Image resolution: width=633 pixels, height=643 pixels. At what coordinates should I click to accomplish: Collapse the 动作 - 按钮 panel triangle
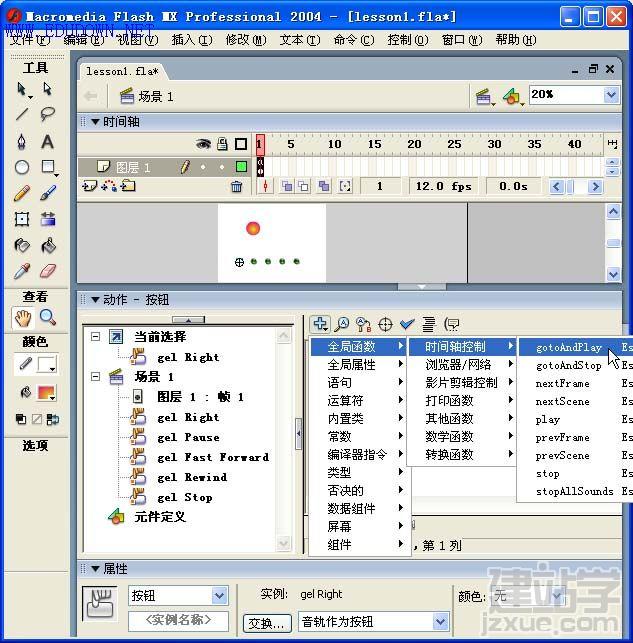coord(95,300)
